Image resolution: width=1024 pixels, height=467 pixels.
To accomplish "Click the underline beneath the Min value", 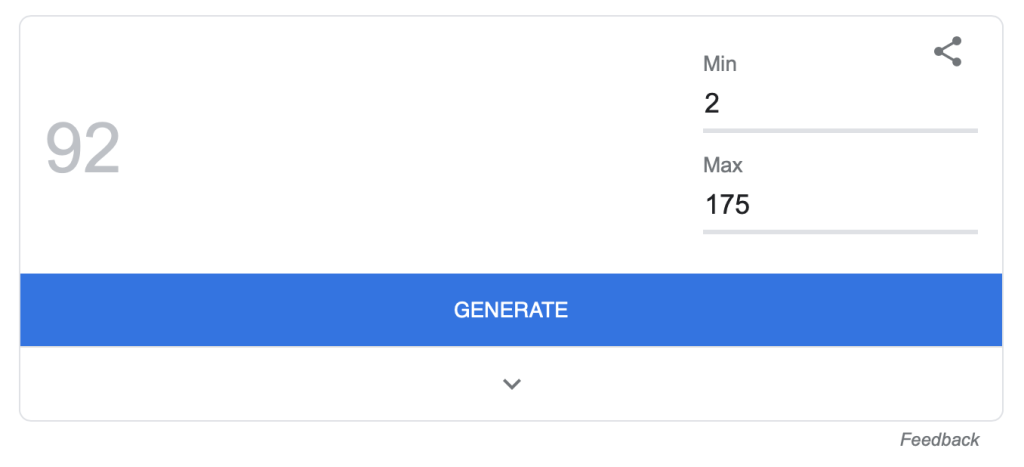I will point(840,131).
